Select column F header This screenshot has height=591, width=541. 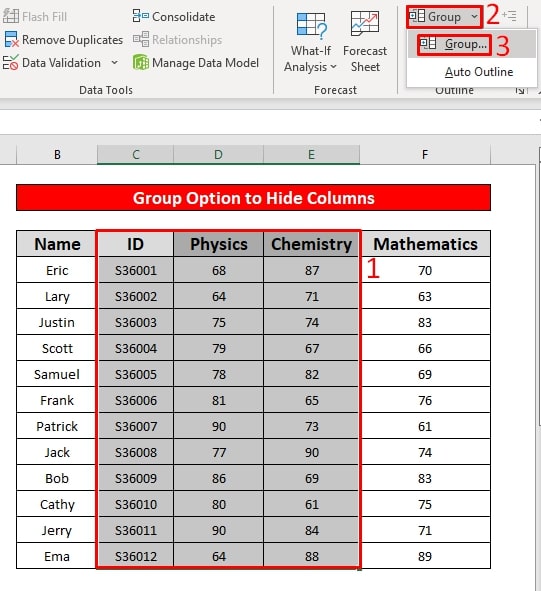tap(425, 155)
